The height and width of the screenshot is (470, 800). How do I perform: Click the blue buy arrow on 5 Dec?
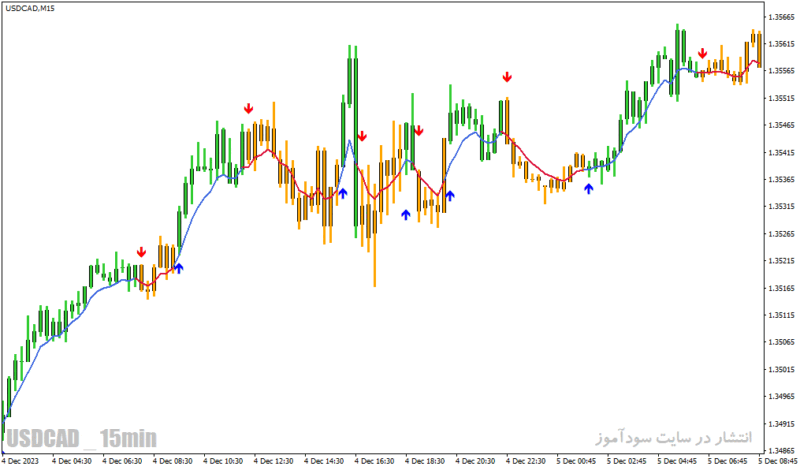[589, 189]
